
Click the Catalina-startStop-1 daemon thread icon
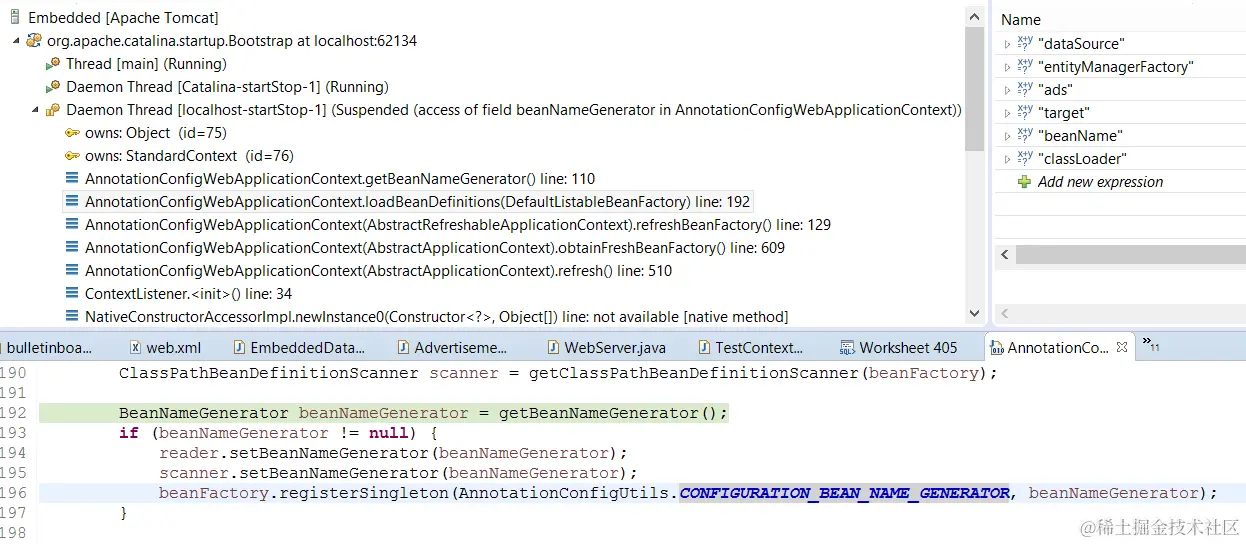pos(53,87)
